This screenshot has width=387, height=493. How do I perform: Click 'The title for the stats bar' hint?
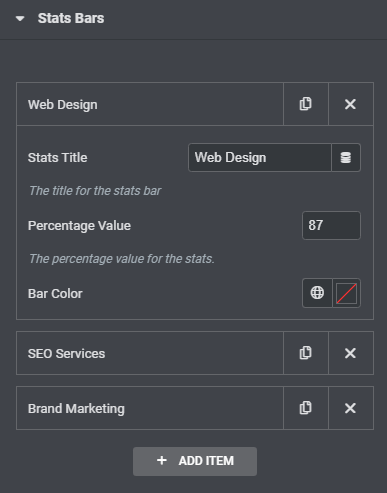click(95, 191)
